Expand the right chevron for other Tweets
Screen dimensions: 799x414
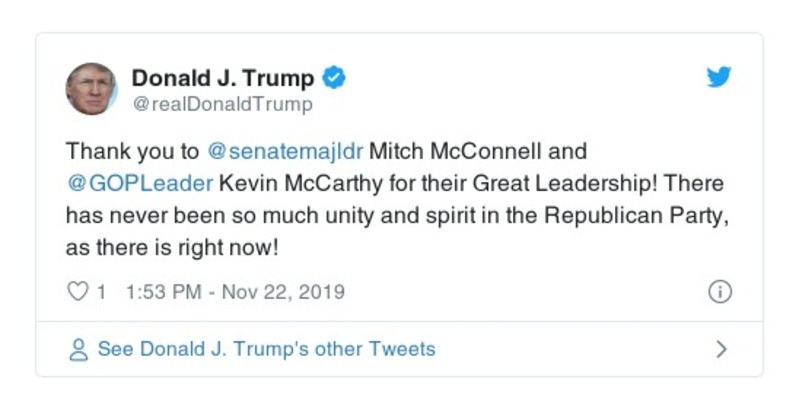pyautogui.click(x=722, y=350)
